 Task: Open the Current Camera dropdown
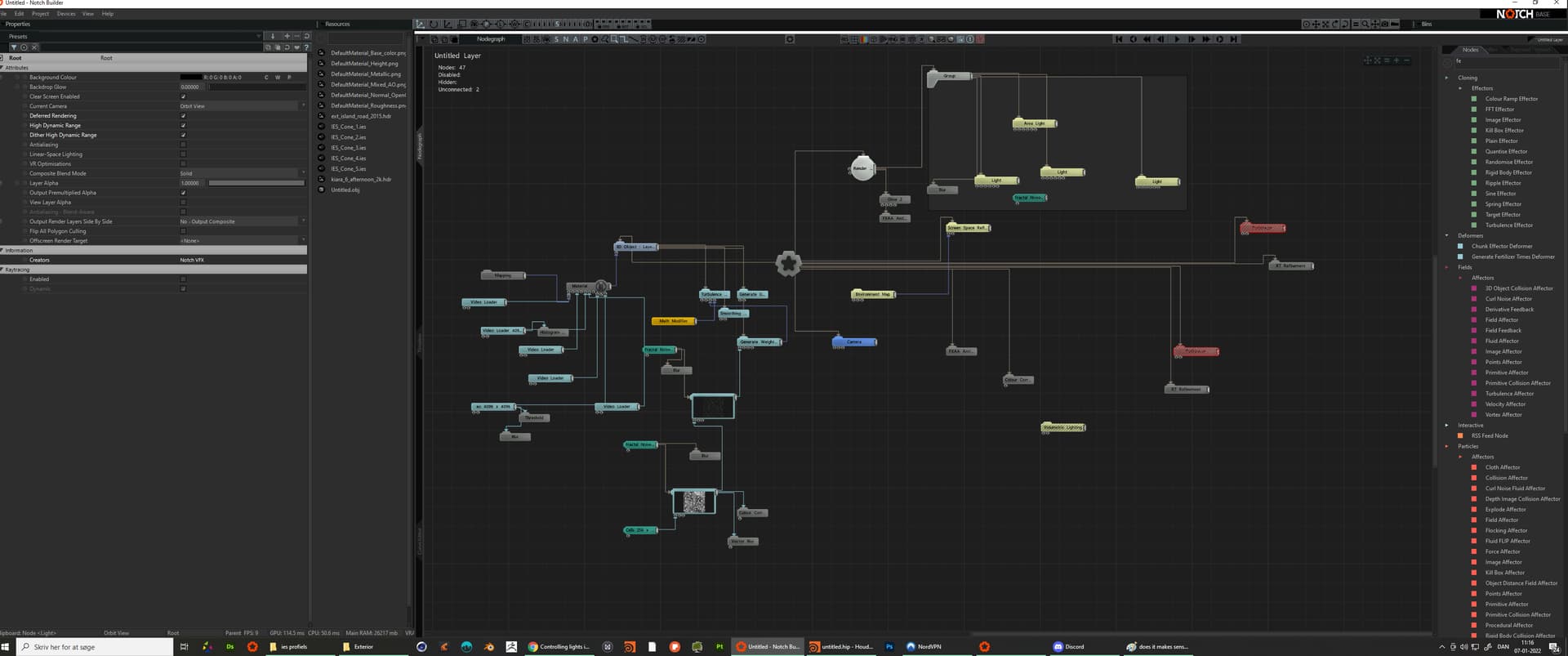243,106
